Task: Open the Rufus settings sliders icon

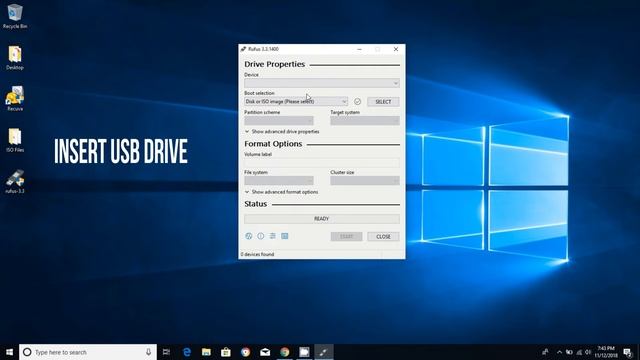Action: pyautogui.click(x=273, y=236)
